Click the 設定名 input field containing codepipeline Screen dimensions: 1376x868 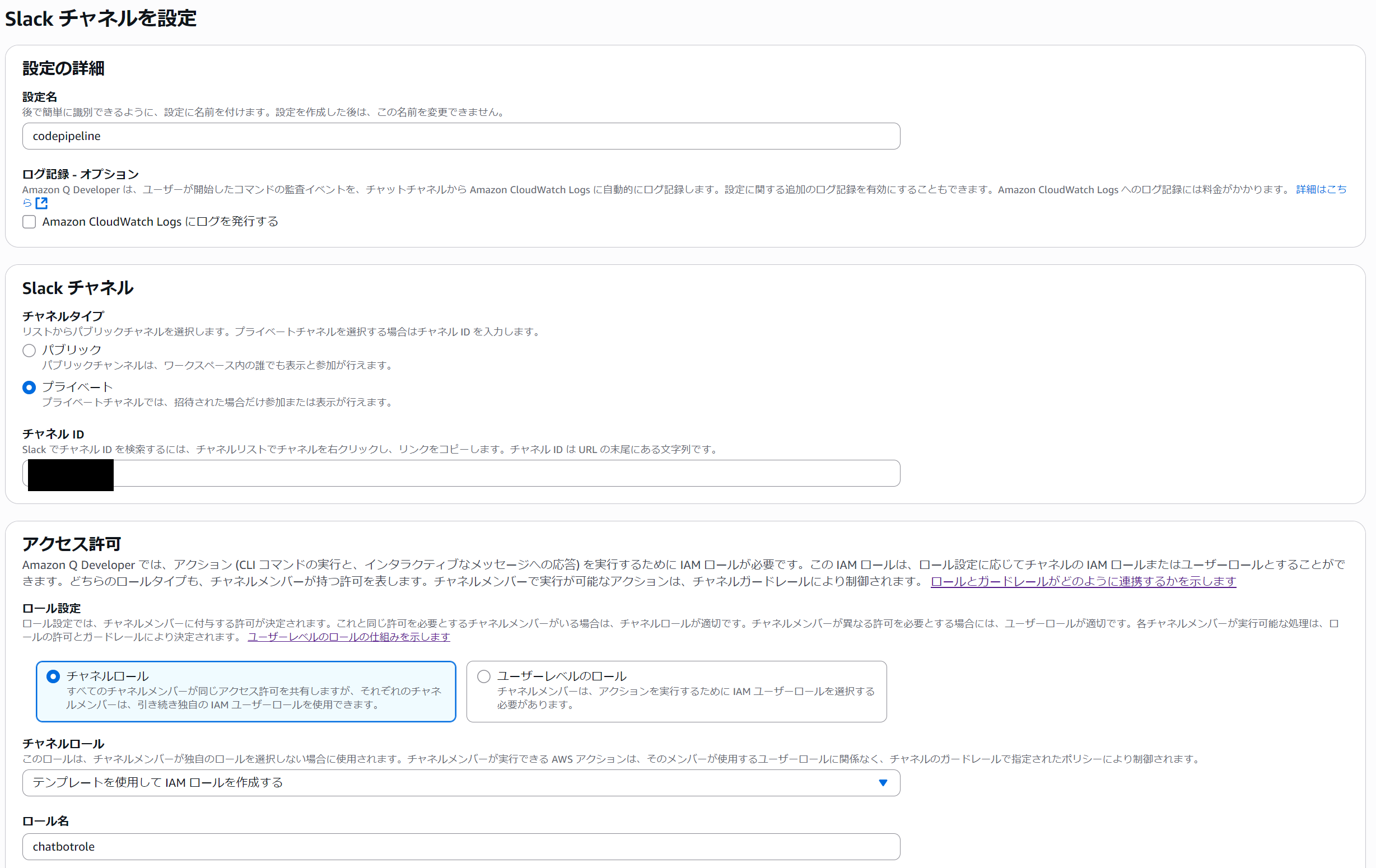click(x=461, y=136)
